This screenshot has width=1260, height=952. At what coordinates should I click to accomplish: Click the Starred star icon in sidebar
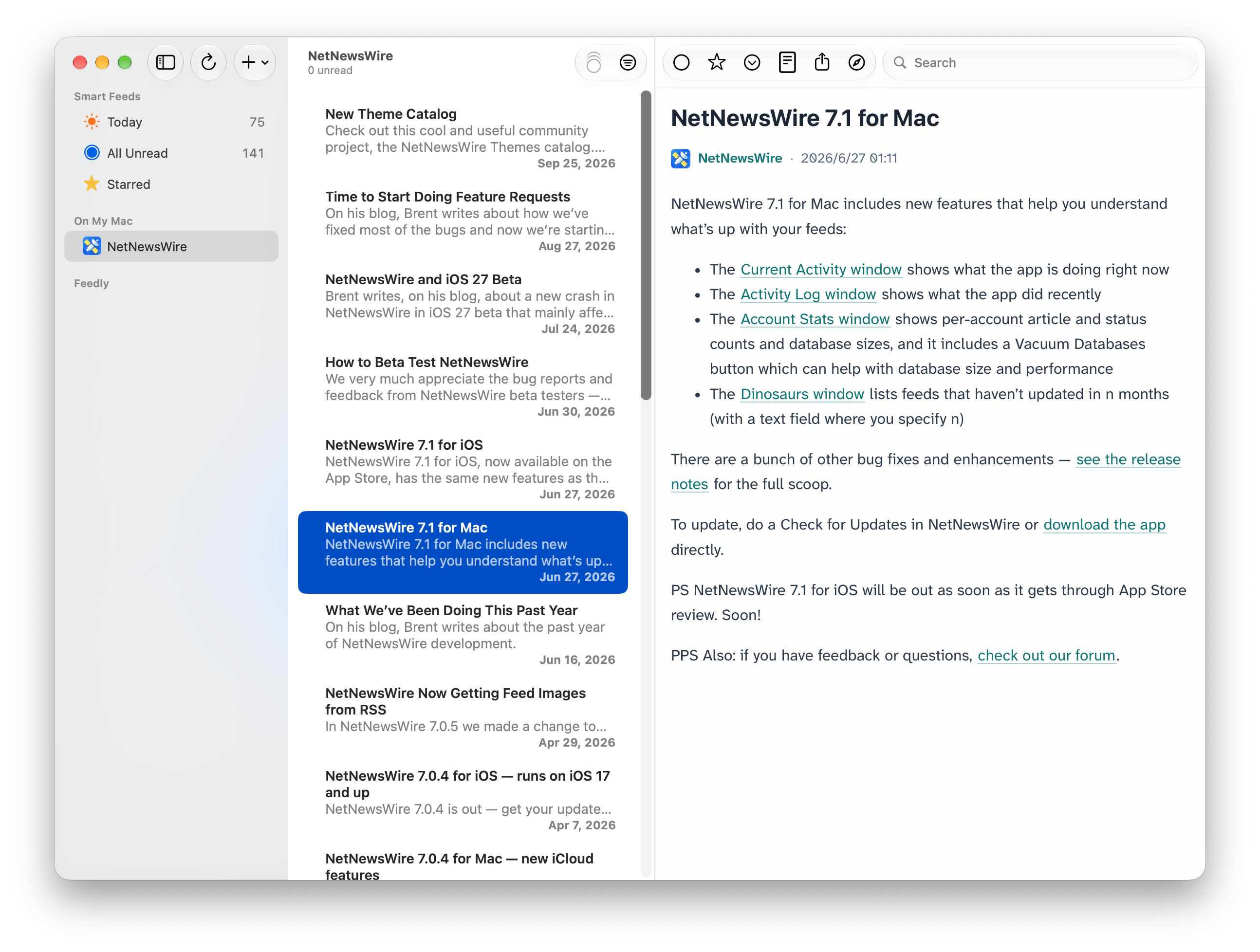pyautogui.click(x=91, y=184)
